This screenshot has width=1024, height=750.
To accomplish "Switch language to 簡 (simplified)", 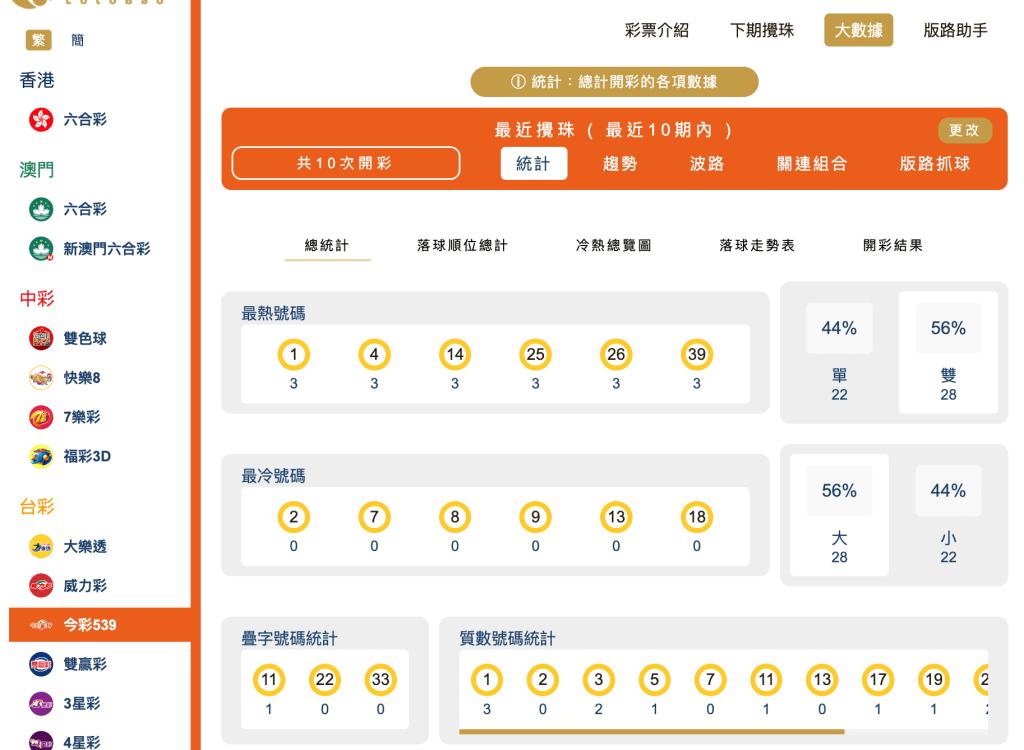I will 74,40.
